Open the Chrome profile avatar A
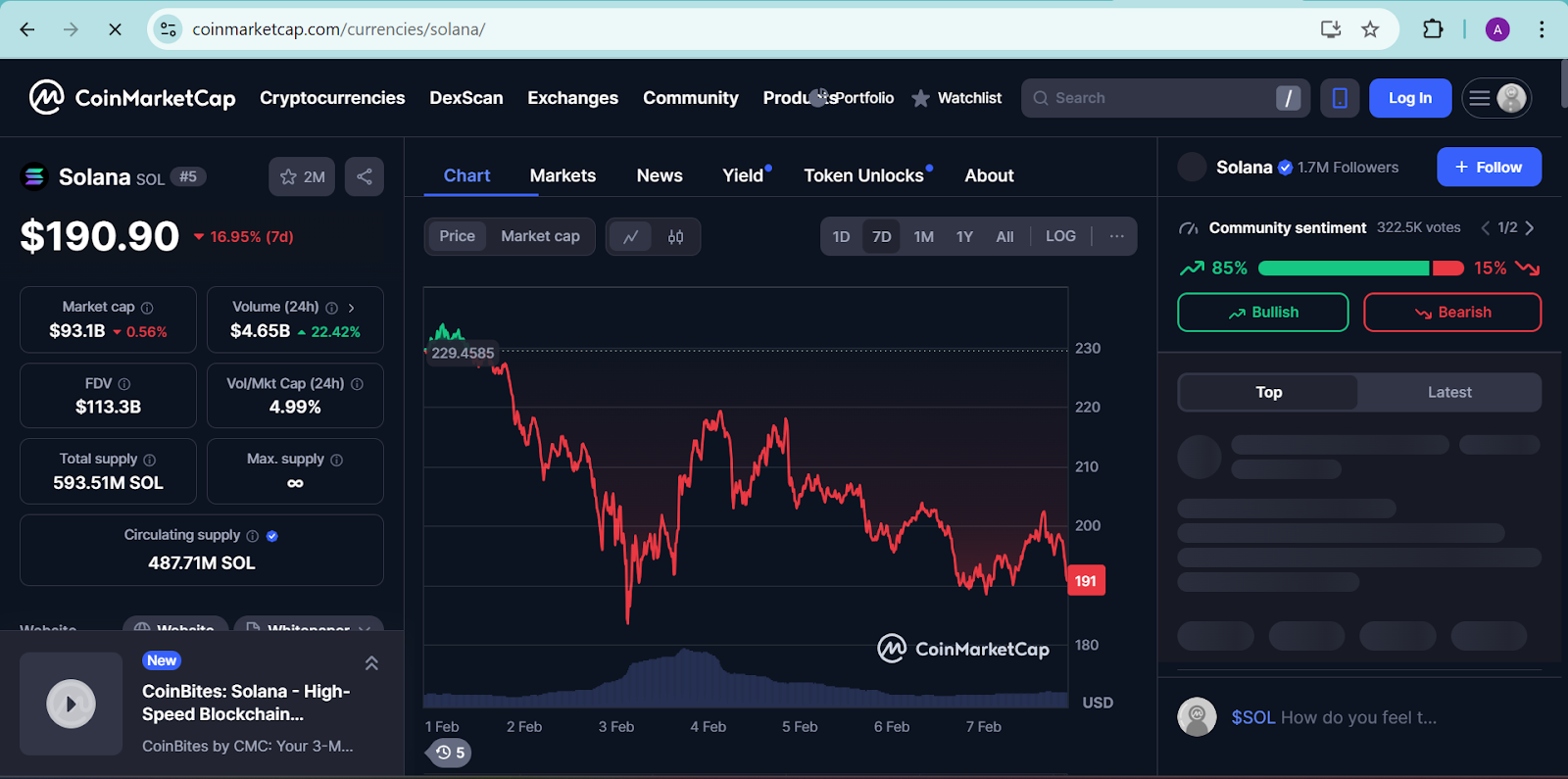1568x779 pixels. (1497, 29)
